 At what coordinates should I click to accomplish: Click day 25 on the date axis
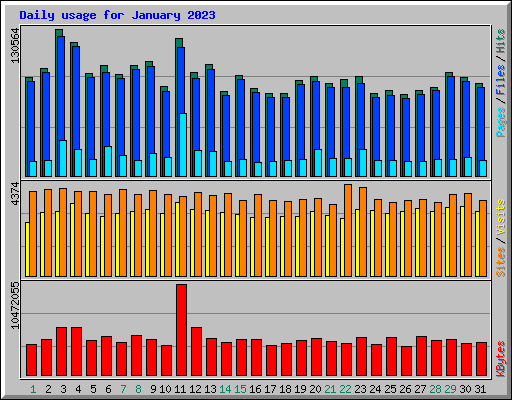coord(390,389)
